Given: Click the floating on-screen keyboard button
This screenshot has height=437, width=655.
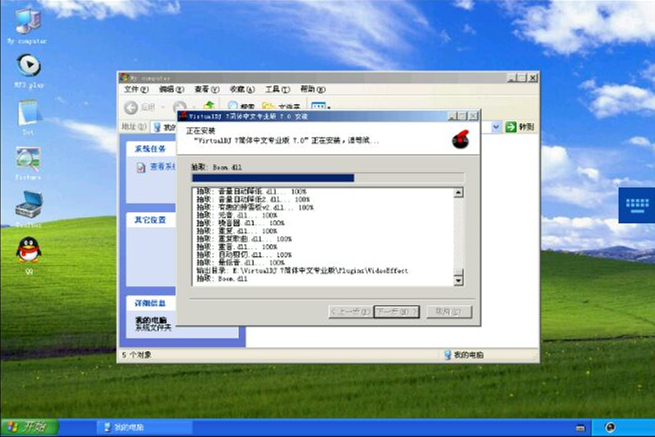Looking at the screenshot, I should 637,205.
